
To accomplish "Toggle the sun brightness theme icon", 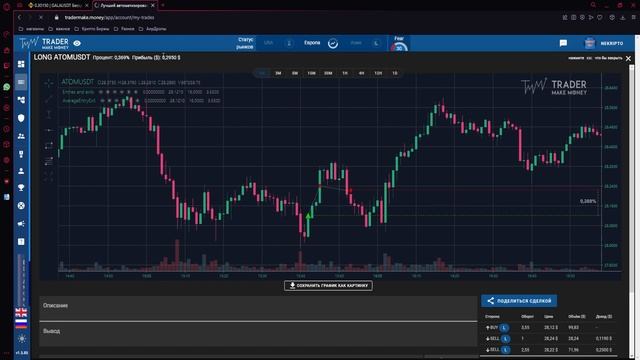I will click(x=22, y=338).
